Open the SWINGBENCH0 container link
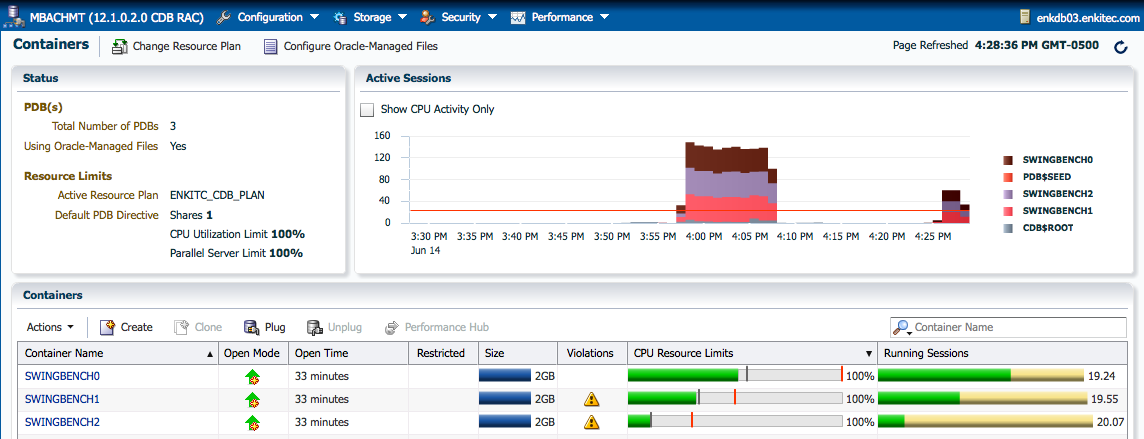 [62, 376]
